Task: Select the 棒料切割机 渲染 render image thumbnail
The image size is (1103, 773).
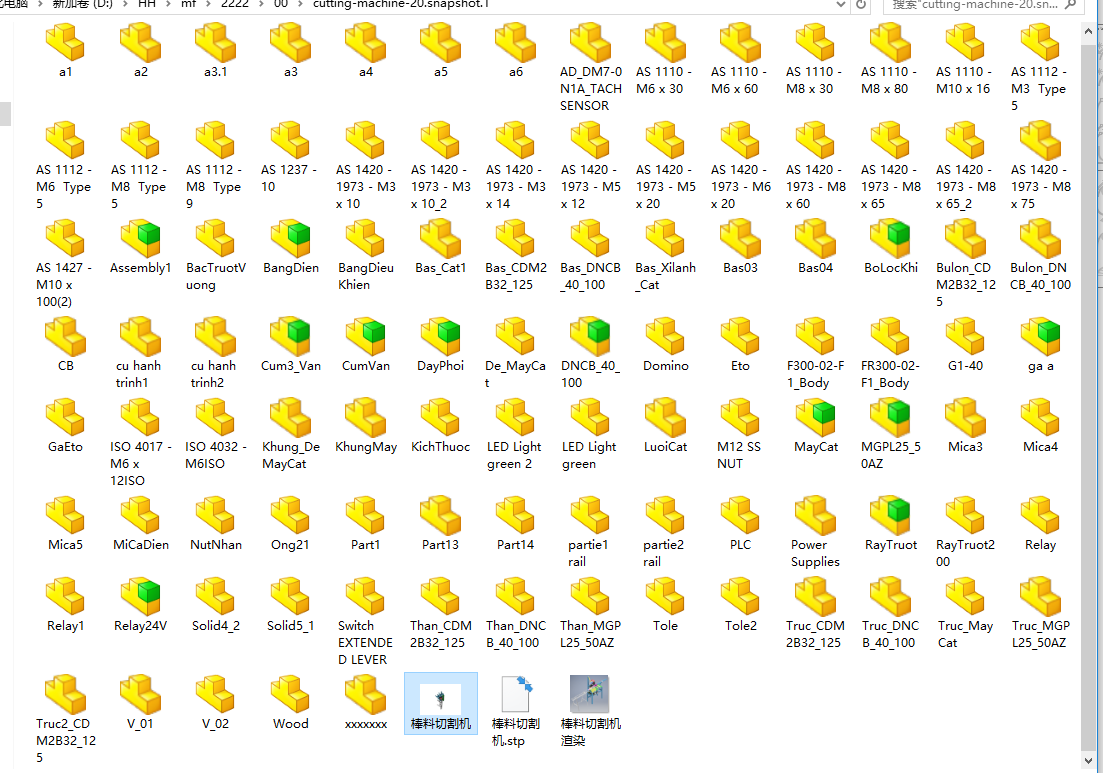Action: (x=589, y=694)
